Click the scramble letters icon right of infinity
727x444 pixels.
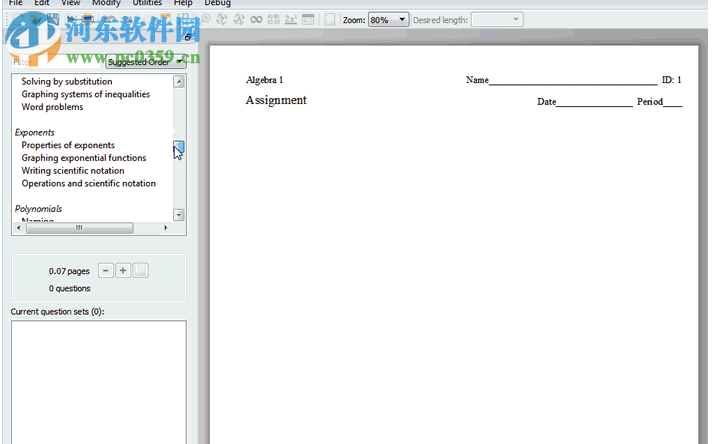[274, 19]
